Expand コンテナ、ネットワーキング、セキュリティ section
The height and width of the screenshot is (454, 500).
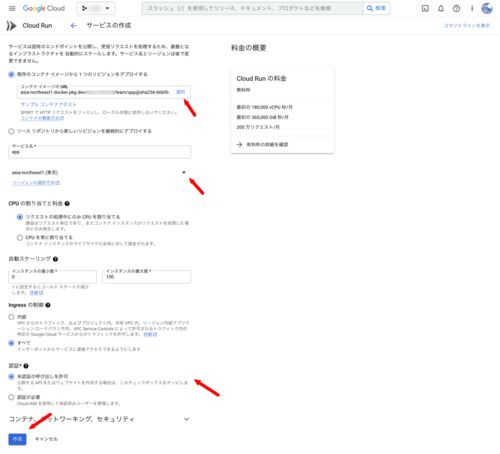coord(99,419)
